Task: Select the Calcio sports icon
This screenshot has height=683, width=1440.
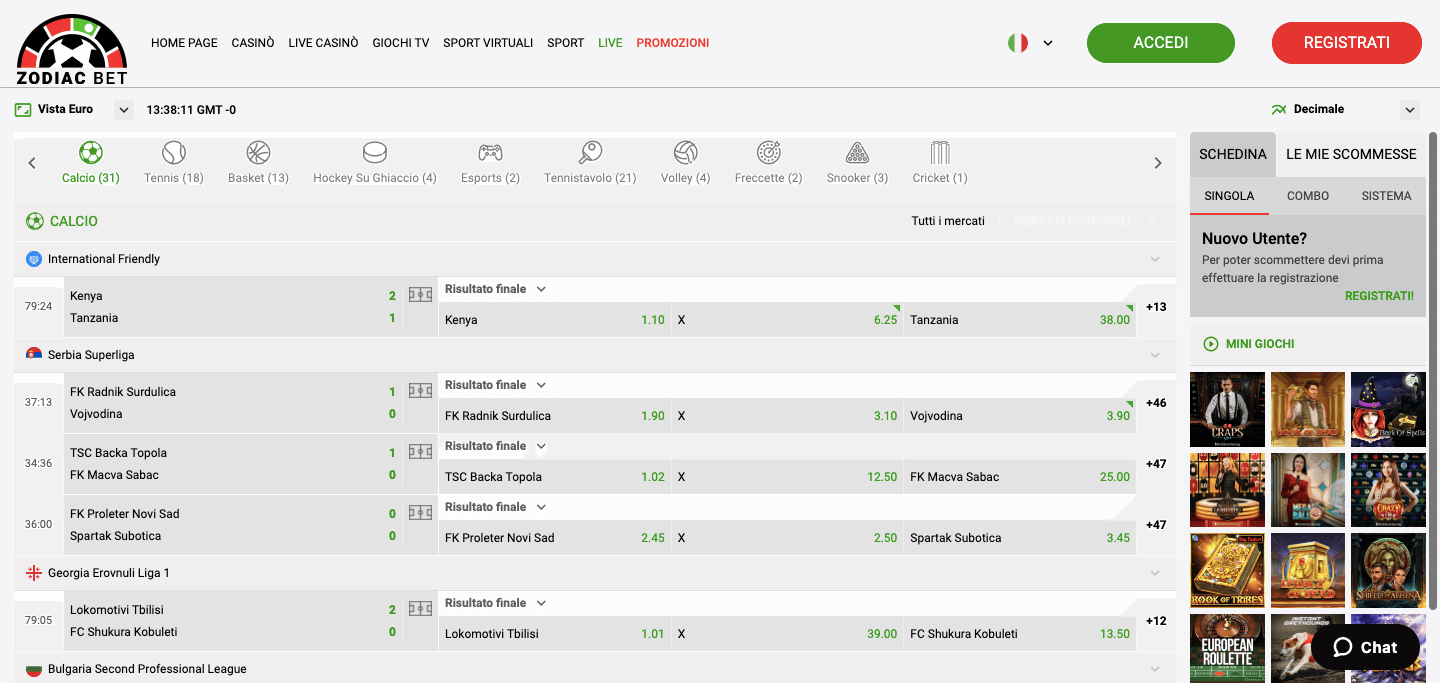Action: tap(90, 153)
